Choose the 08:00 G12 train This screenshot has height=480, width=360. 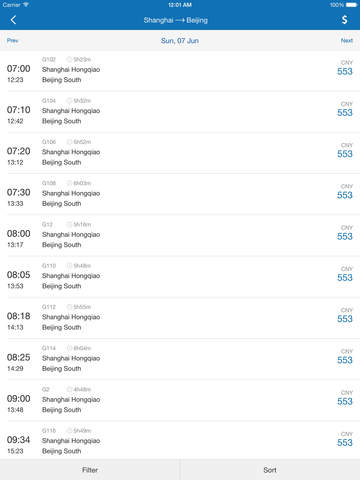click(180, 235)
